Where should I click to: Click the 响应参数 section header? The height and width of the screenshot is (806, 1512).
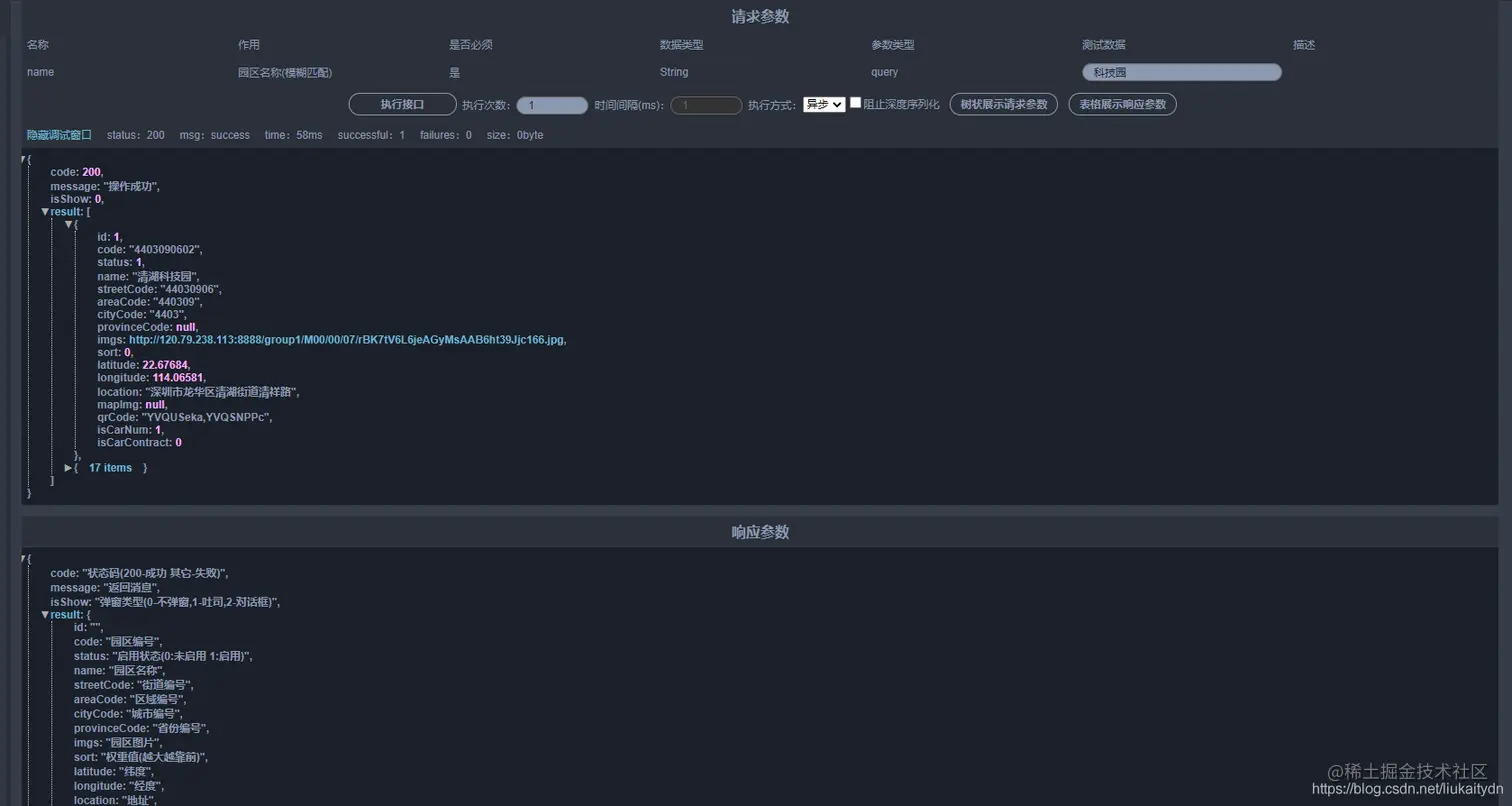pos(760,532)
